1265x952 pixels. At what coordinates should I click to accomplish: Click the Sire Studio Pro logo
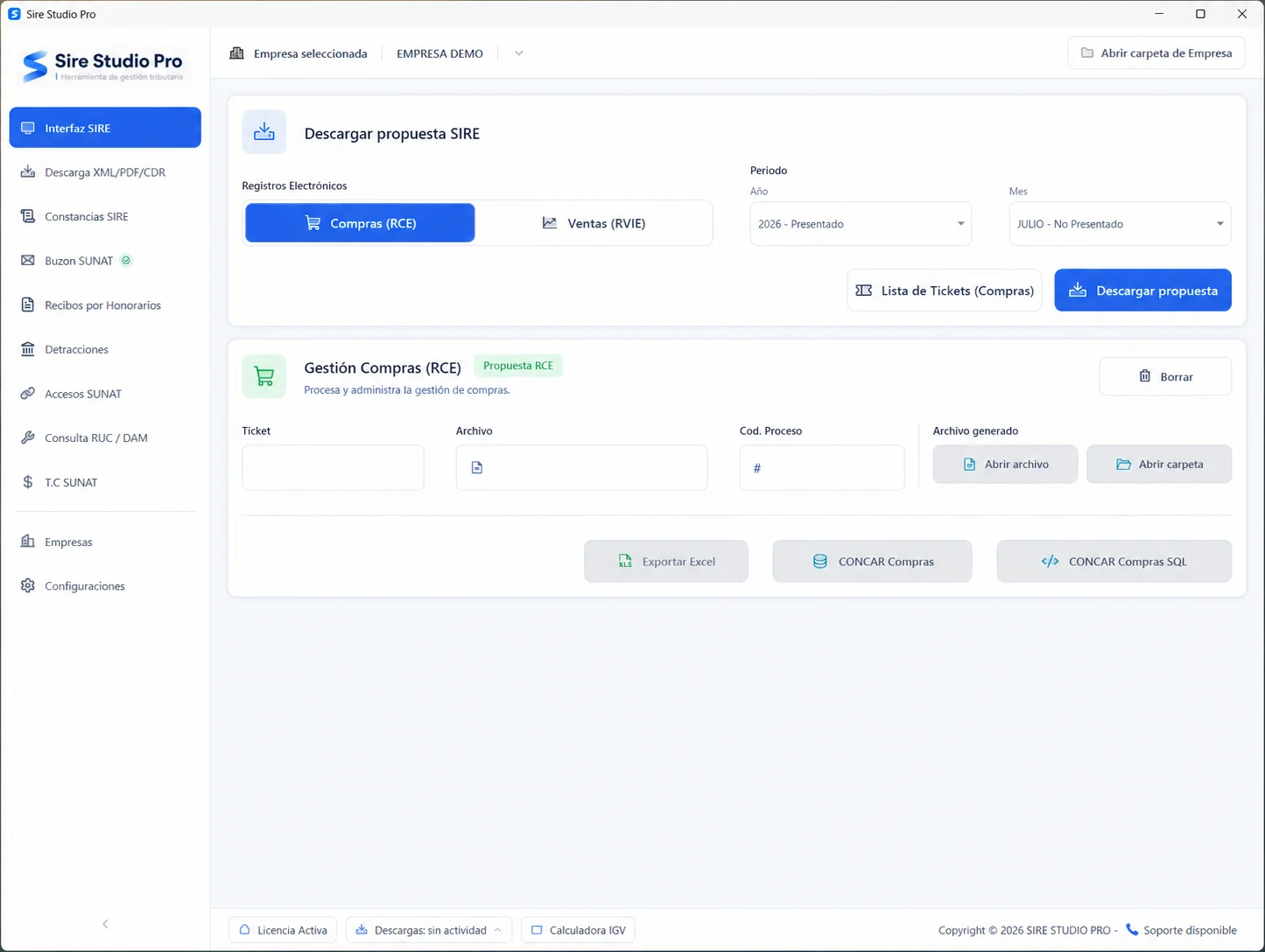(103, 66)
